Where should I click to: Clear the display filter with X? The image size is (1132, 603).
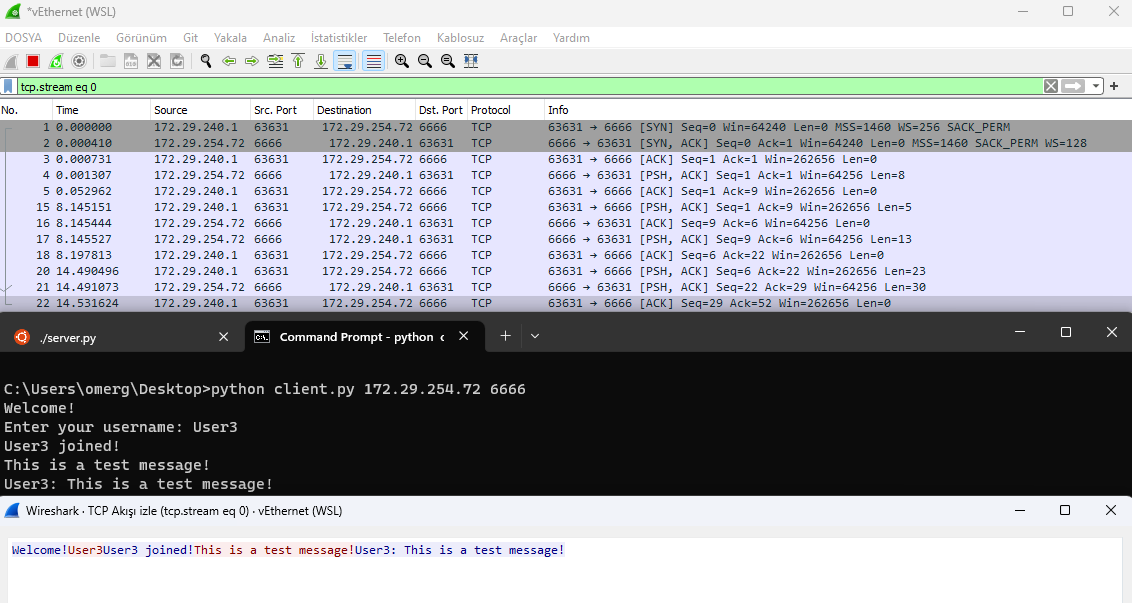click(1051, 87)
